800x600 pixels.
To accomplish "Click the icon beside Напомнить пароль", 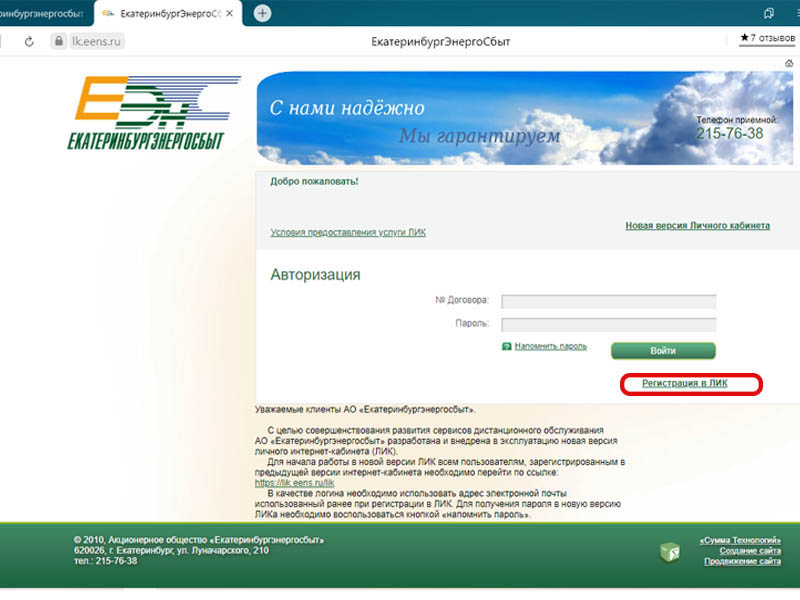I will (x=506, y=346).
